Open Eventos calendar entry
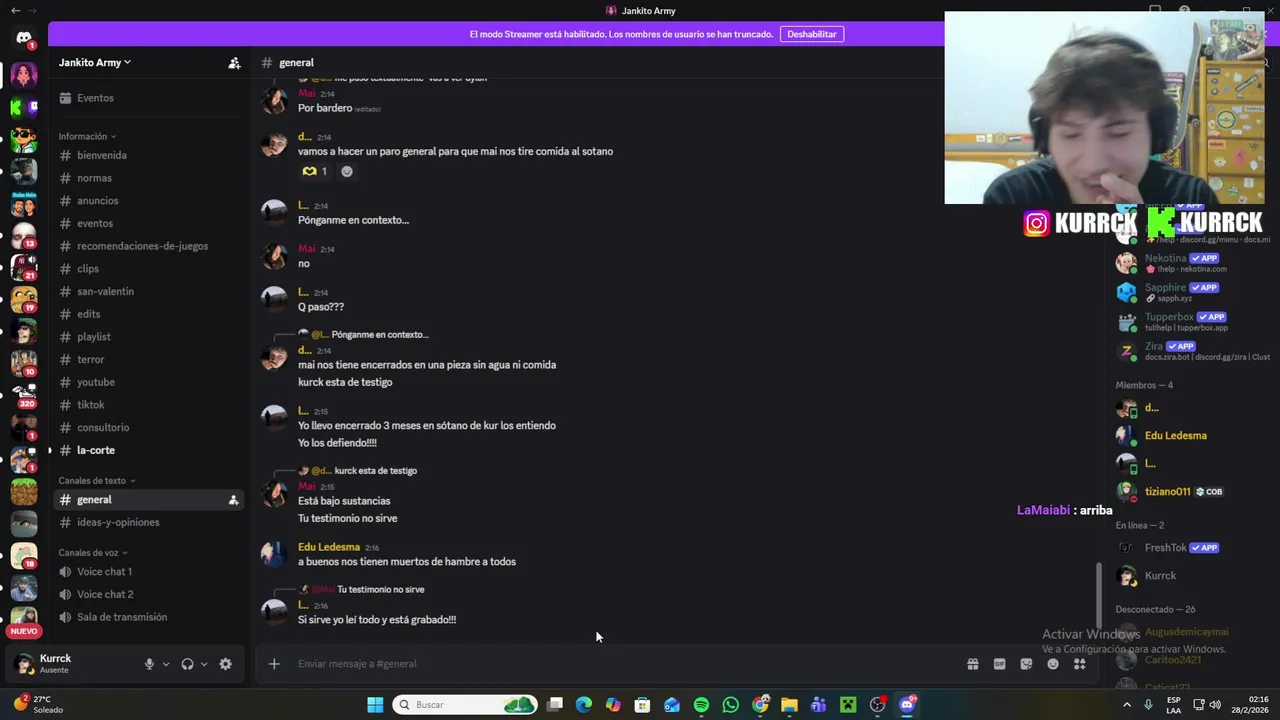 coord(95,98)
